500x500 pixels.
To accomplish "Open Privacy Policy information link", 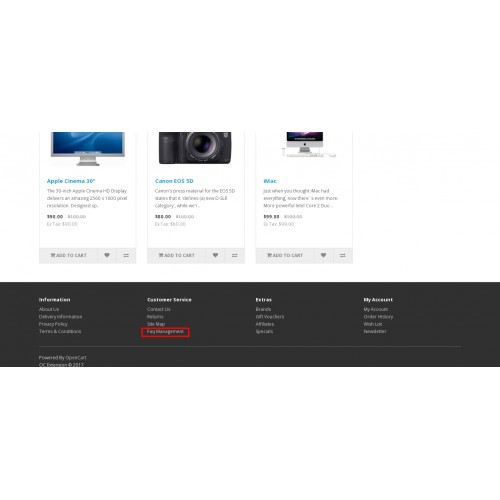I will click(x=53, y=324).
